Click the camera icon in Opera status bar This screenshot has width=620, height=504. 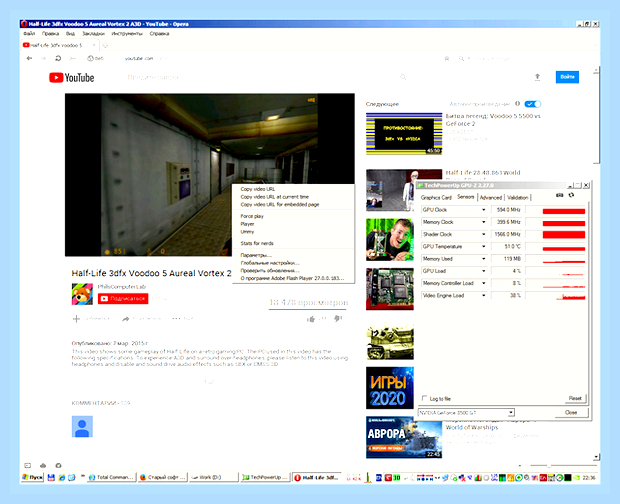(x=58, y=465)
